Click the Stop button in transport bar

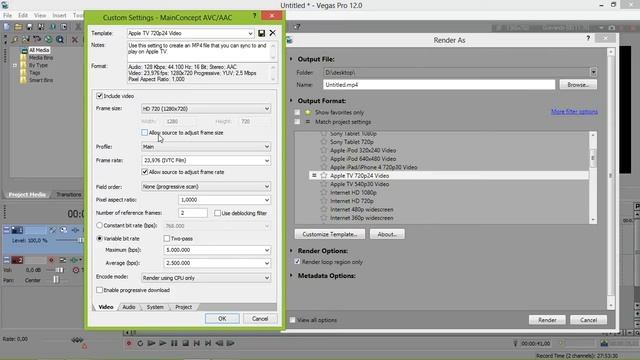click(186, 343)
